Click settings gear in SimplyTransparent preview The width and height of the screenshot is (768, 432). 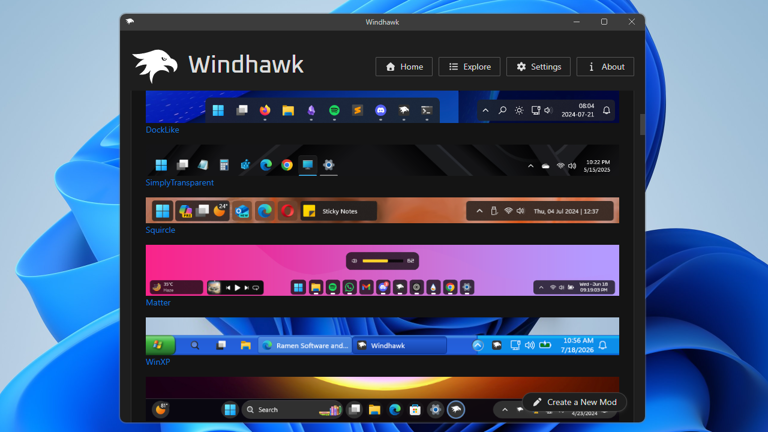click(329, 165)
